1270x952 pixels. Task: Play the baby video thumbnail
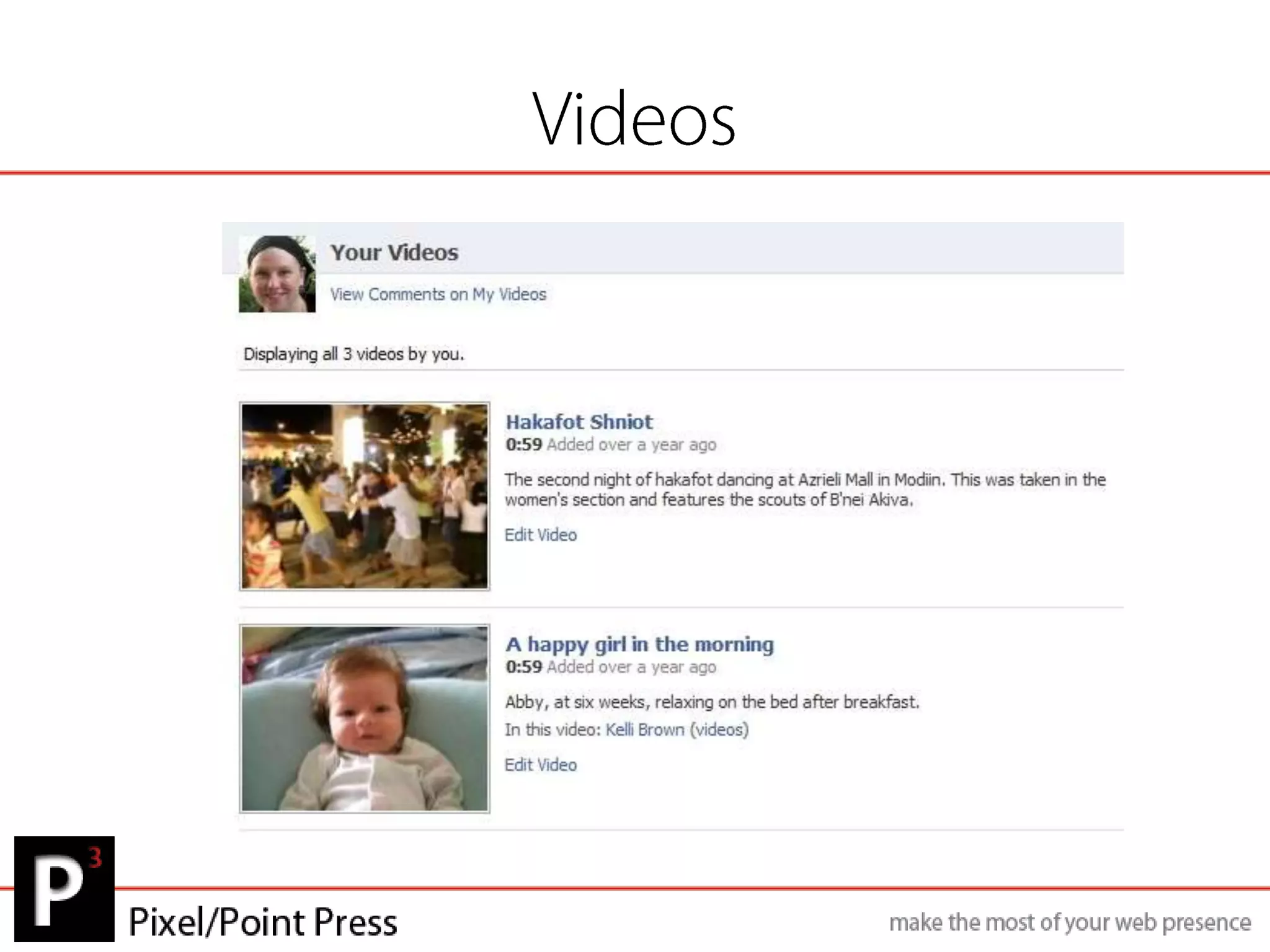pos(365,718)
